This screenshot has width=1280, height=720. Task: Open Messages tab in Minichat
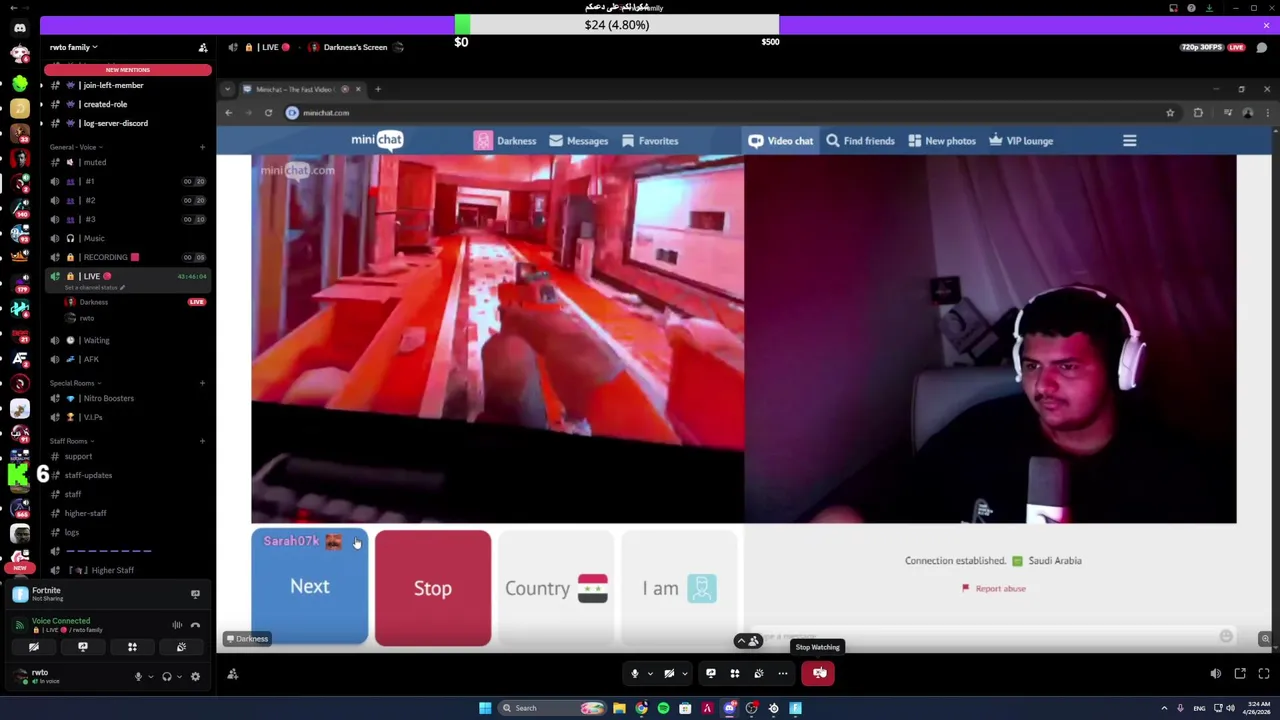tap(578, 141)
